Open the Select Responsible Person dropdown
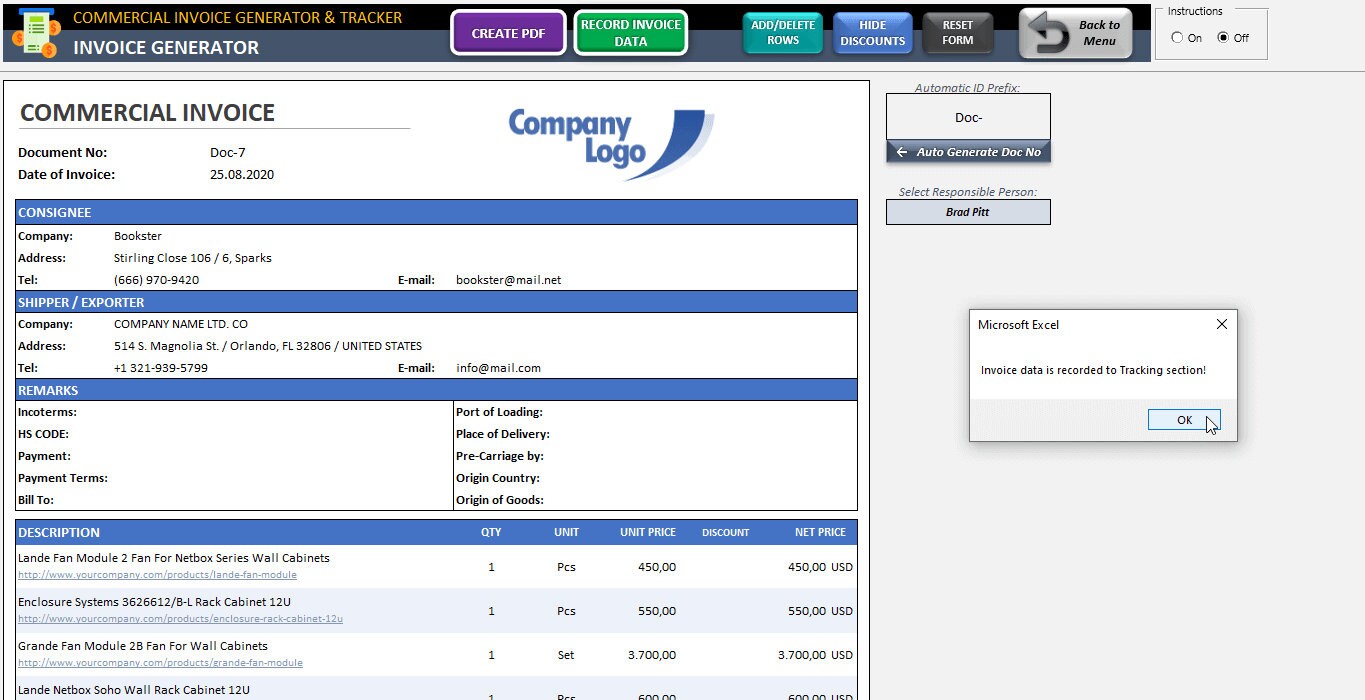 coord(967,211)
